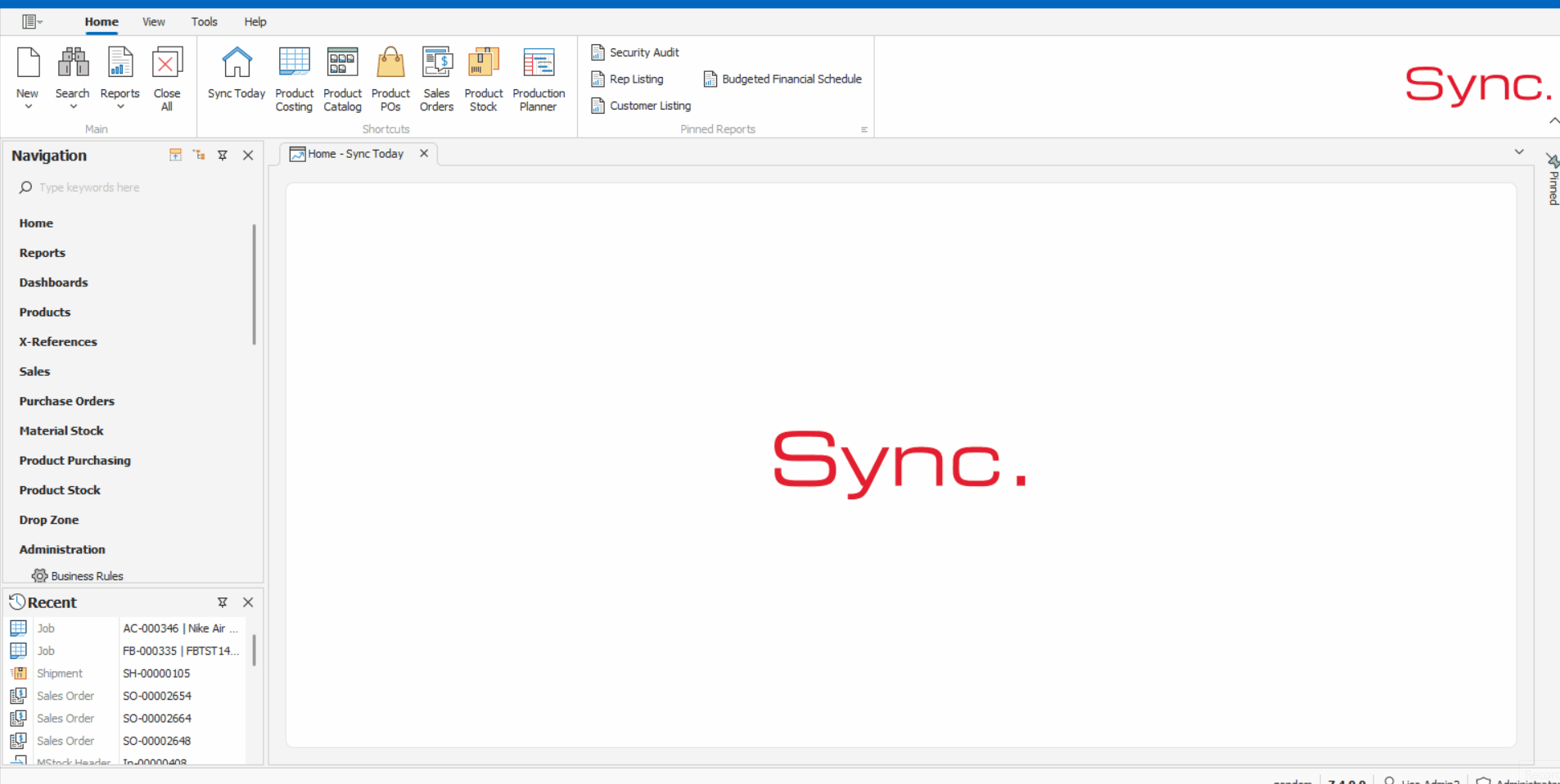Open the Search binoculars tool
1560x784 pixels.
(73, 63)
